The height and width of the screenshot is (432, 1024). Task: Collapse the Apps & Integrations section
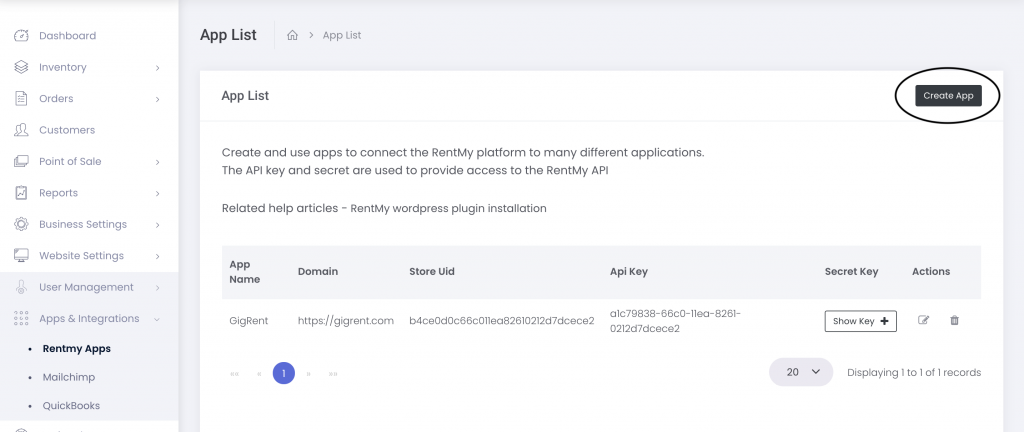(157, 318)
